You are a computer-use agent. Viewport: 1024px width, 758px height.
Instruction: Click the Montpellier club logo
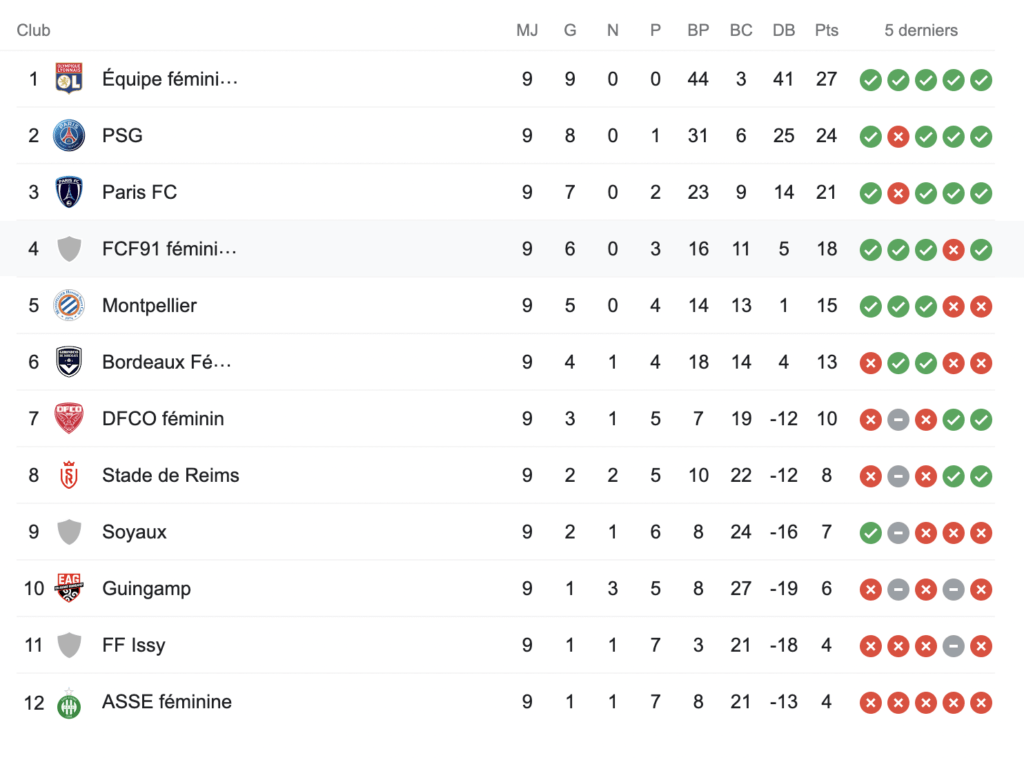coord(69,305)
